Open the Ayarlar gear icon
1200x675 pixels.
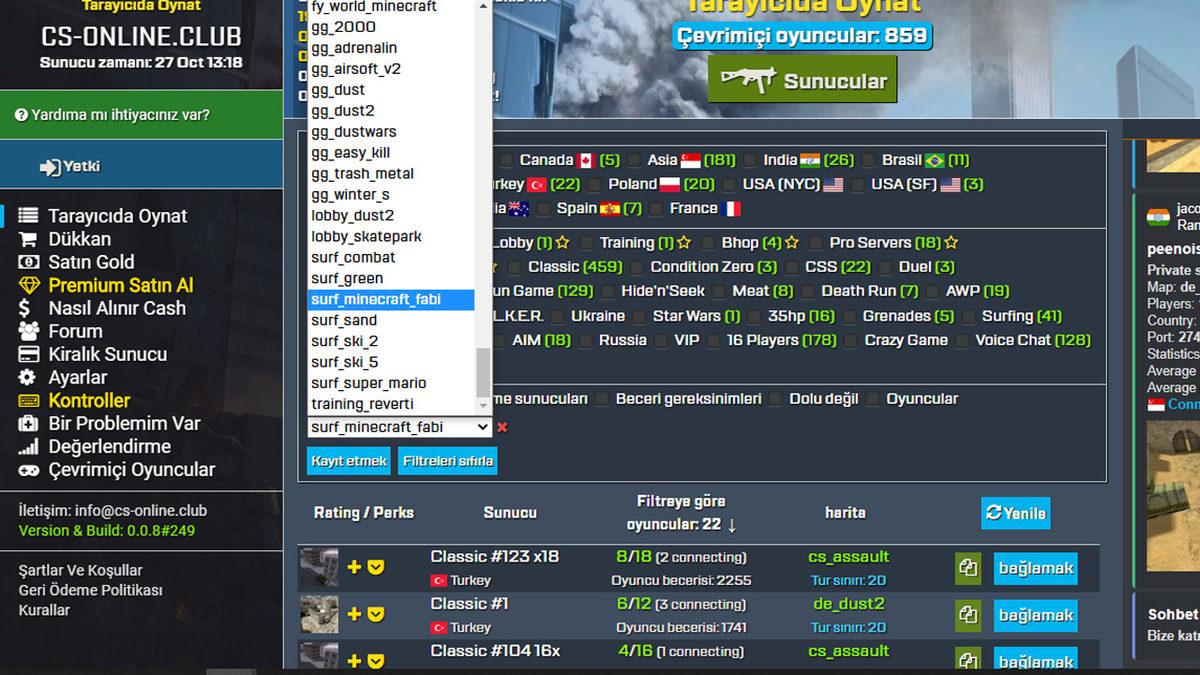tap(27, 376)
